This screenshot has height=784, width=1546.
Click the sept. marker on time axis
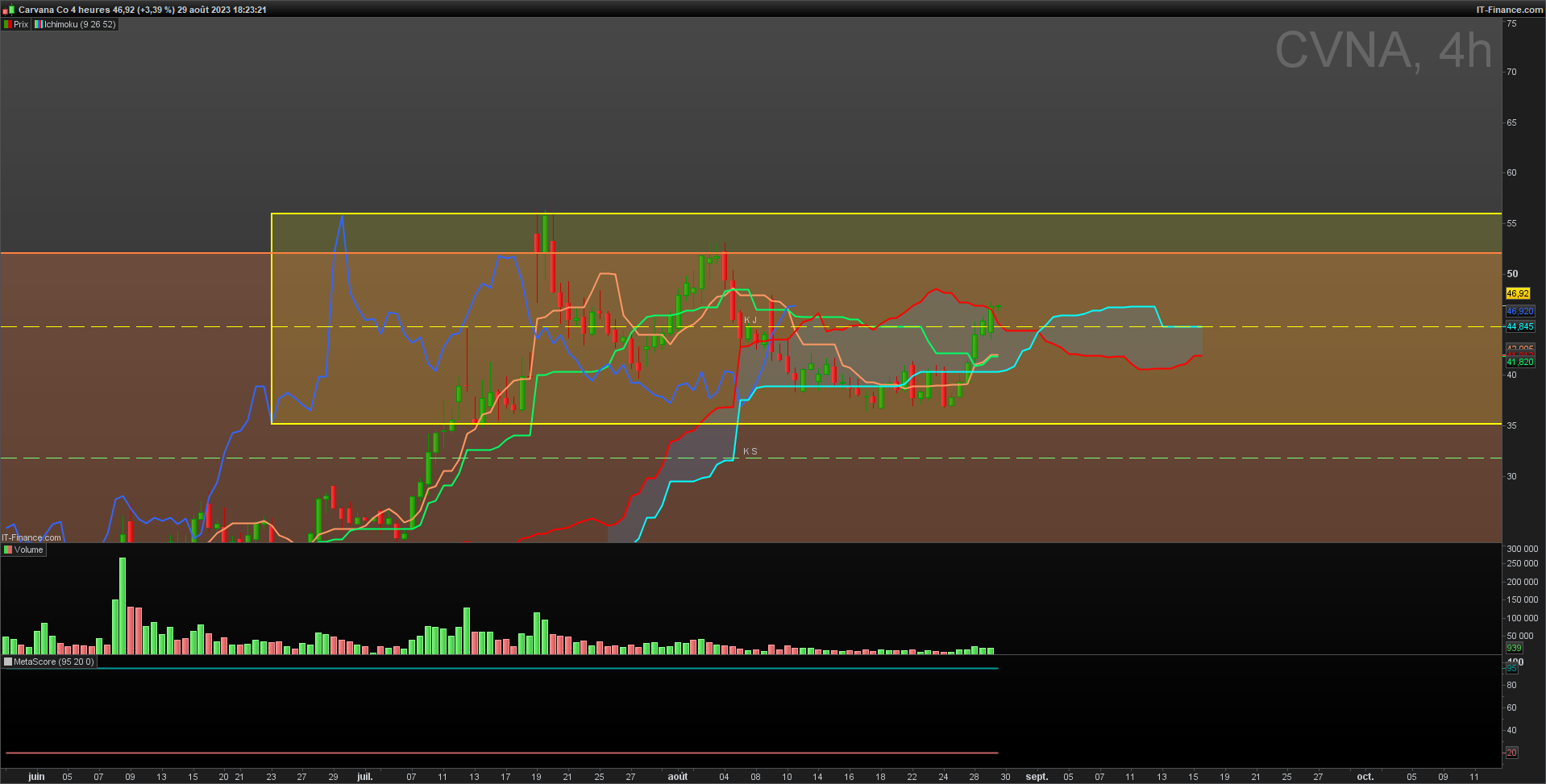pos(1037,777)
